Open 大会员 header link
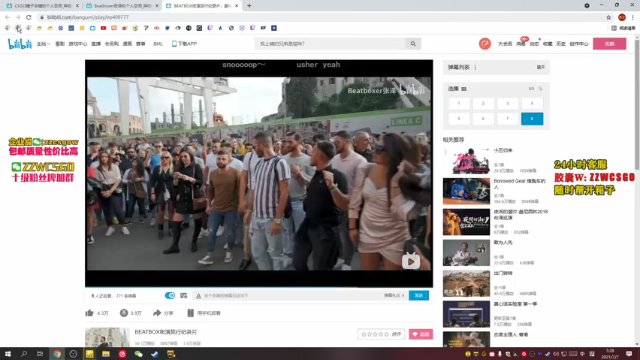Viewport: 640px width, 360px height. (505, 44)
